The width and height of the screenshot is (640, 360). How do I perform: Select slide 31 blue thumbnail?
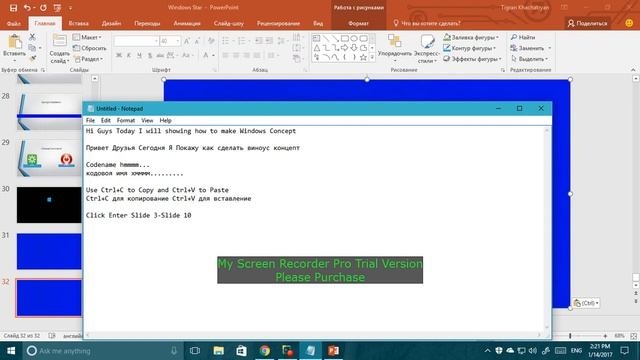click(49, 251)
